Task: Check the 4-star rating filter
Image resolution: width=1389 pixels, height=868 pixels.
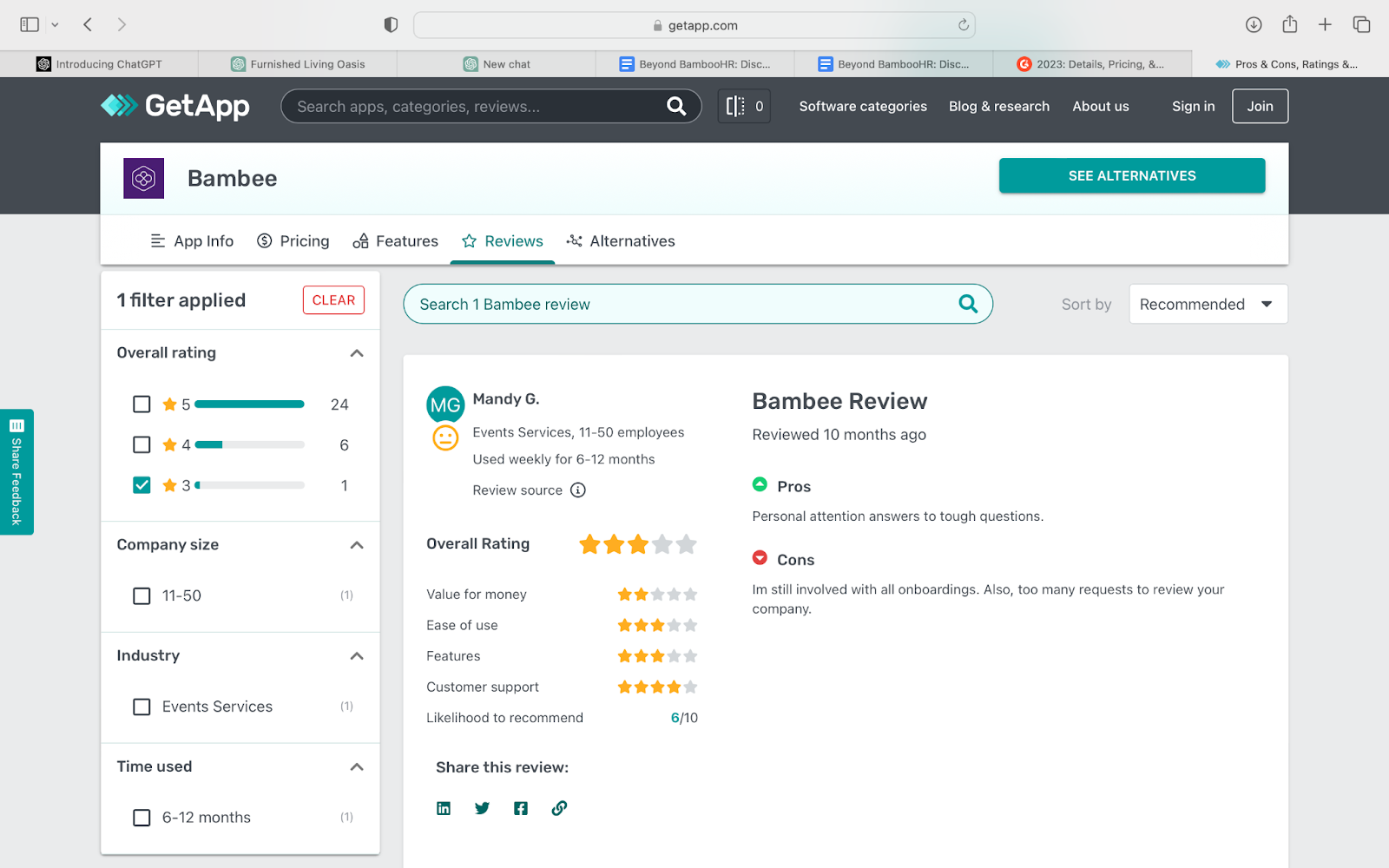Action: point(142,444)
